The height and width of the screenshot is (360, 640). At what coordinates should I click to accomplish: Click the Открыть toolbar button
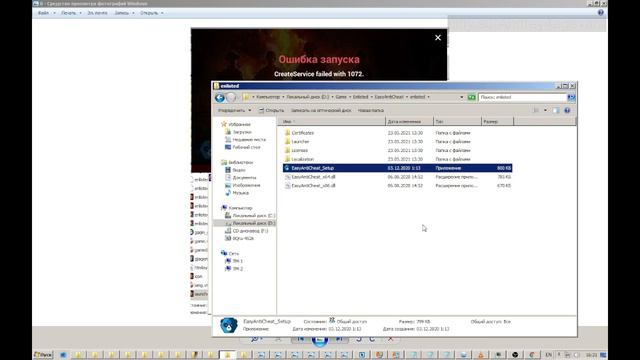(x=271, y=110)
